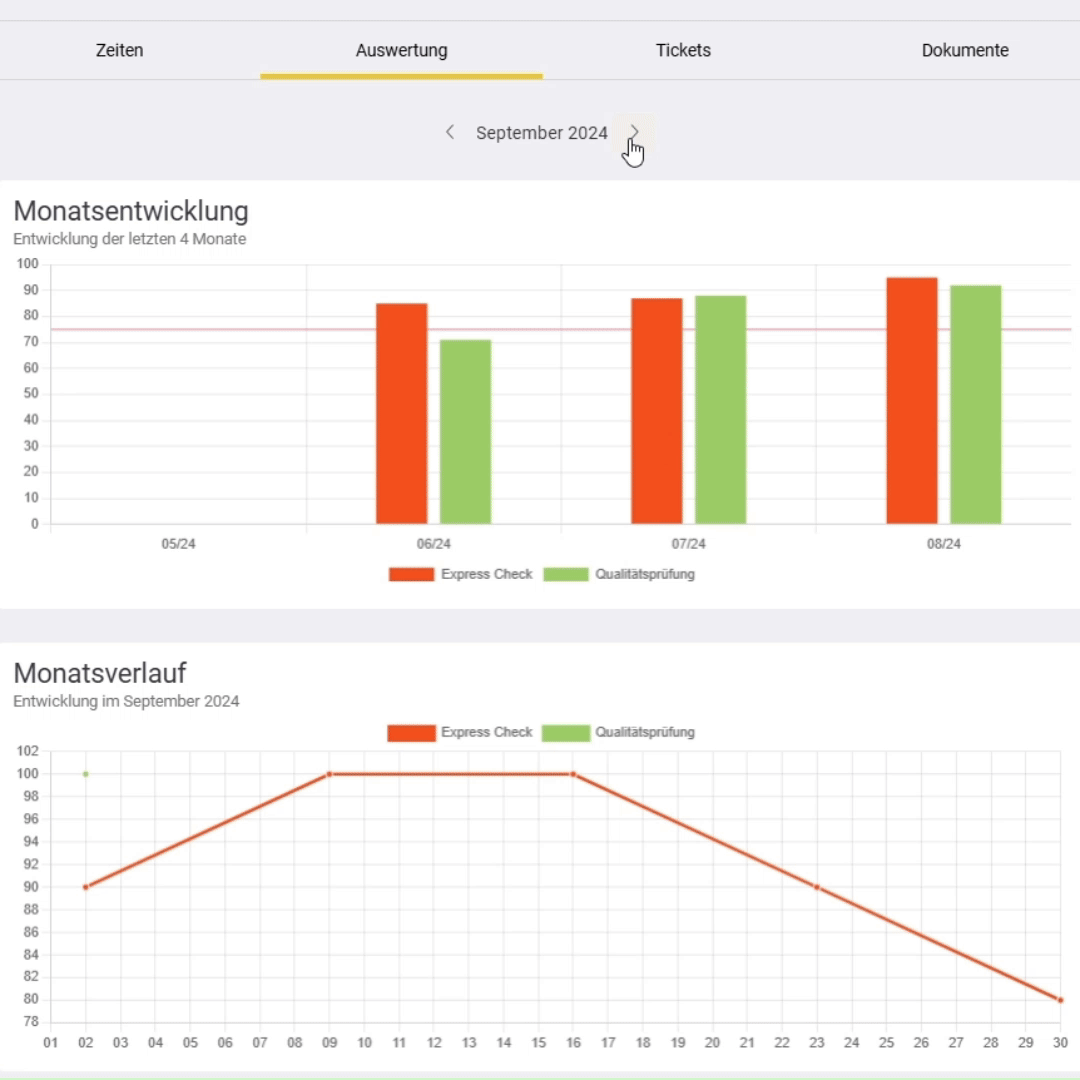
Task: Click the orange Express Check bar for 06/24
Action: coord(401,413)
